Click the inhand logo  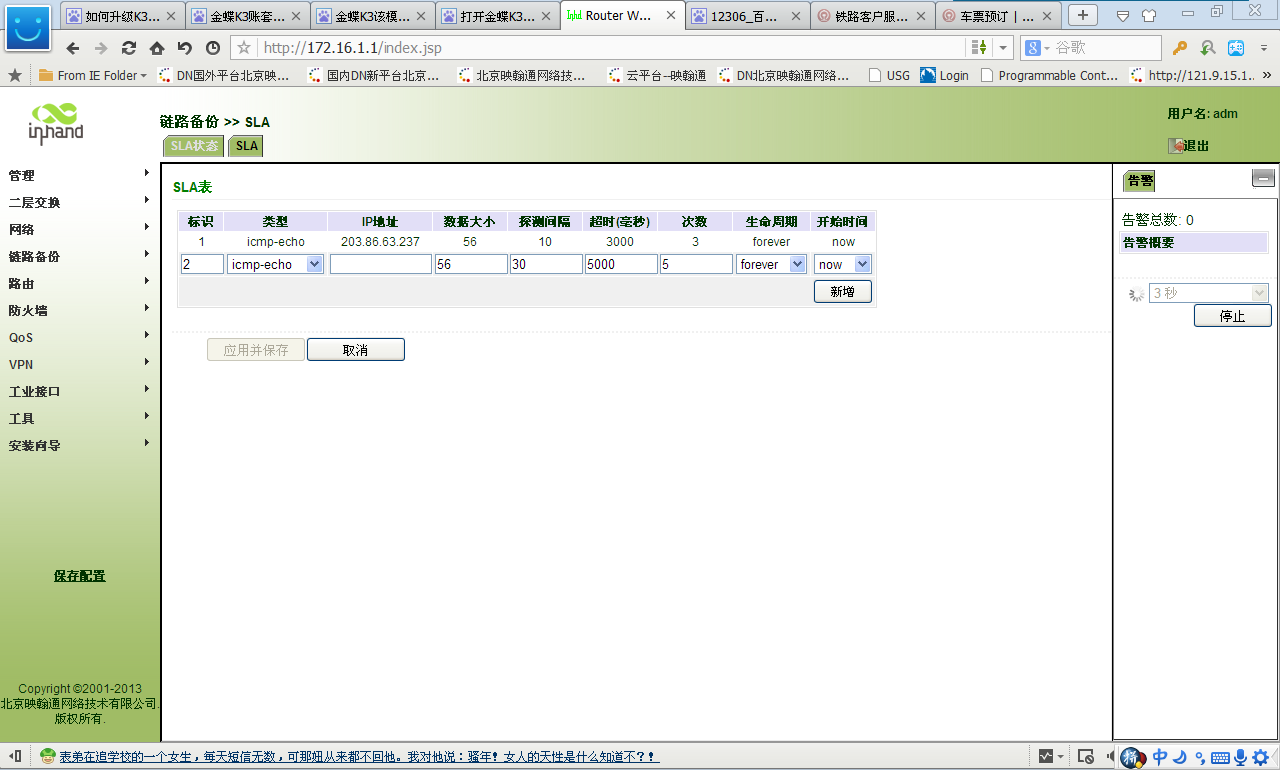55,124
